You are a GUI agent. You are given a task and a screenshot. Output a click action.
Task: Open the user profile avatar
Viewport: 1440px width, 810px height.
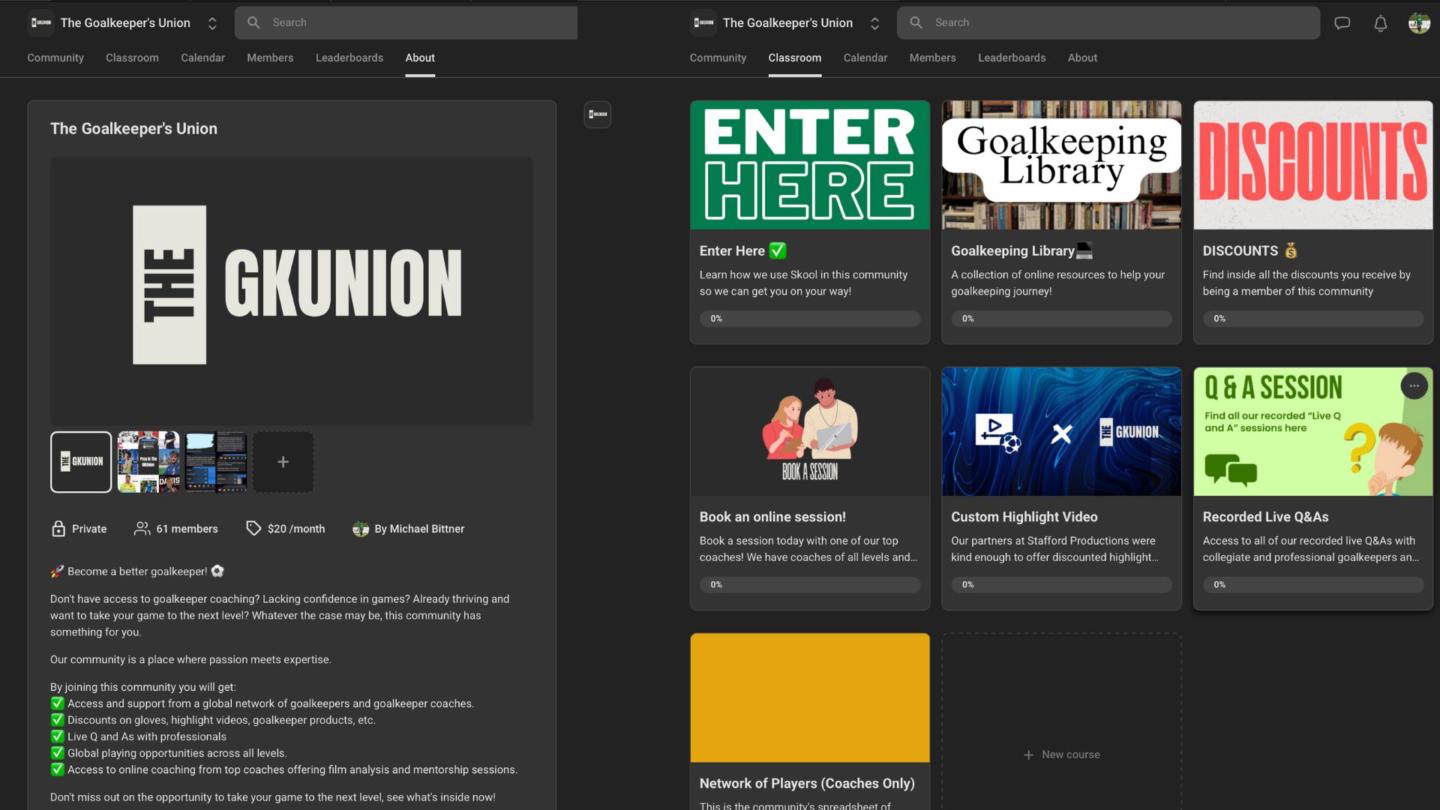(1418, 23)
